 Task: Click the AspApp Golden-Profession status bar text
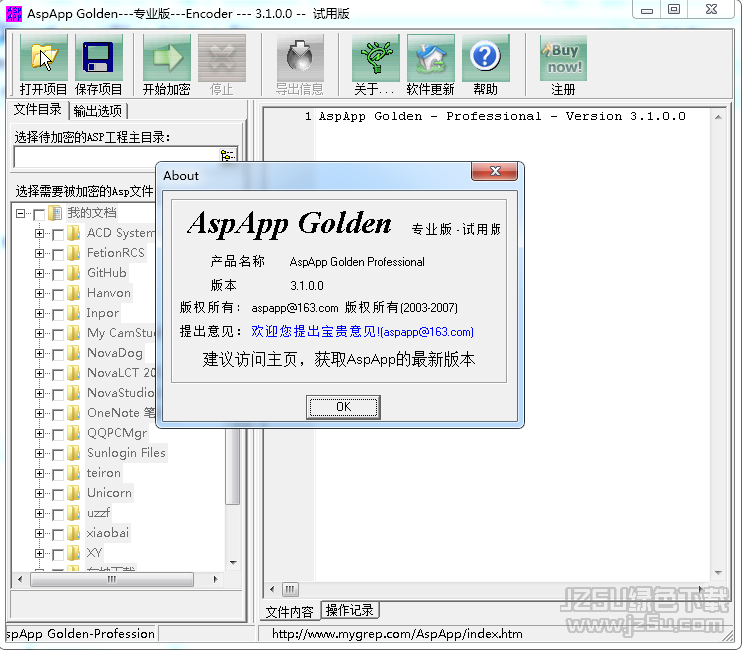coord(80,634)
